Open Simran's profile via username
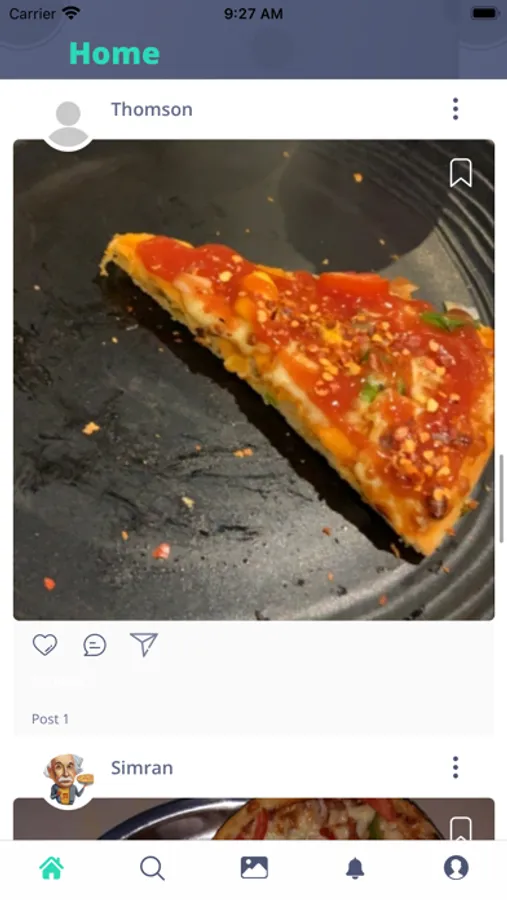507x900 pixels. click(x=142, y=767)
